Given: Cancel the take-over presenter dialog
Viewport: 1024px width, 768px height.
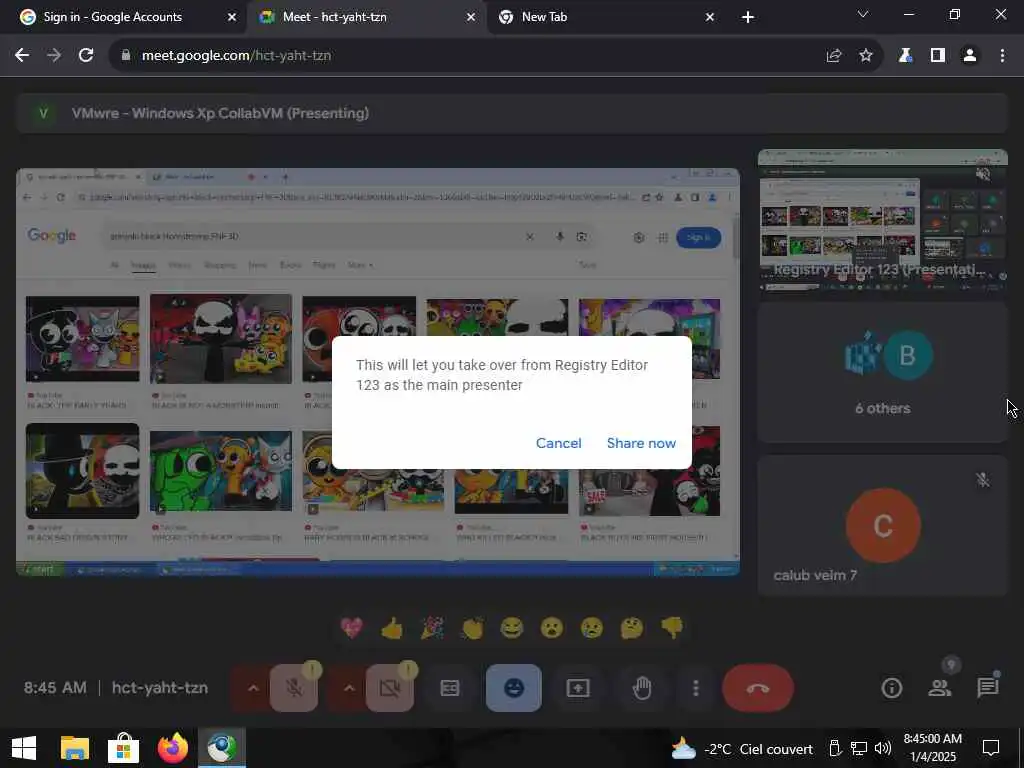Looking at the screenshot, I should (x=558, y=443).
